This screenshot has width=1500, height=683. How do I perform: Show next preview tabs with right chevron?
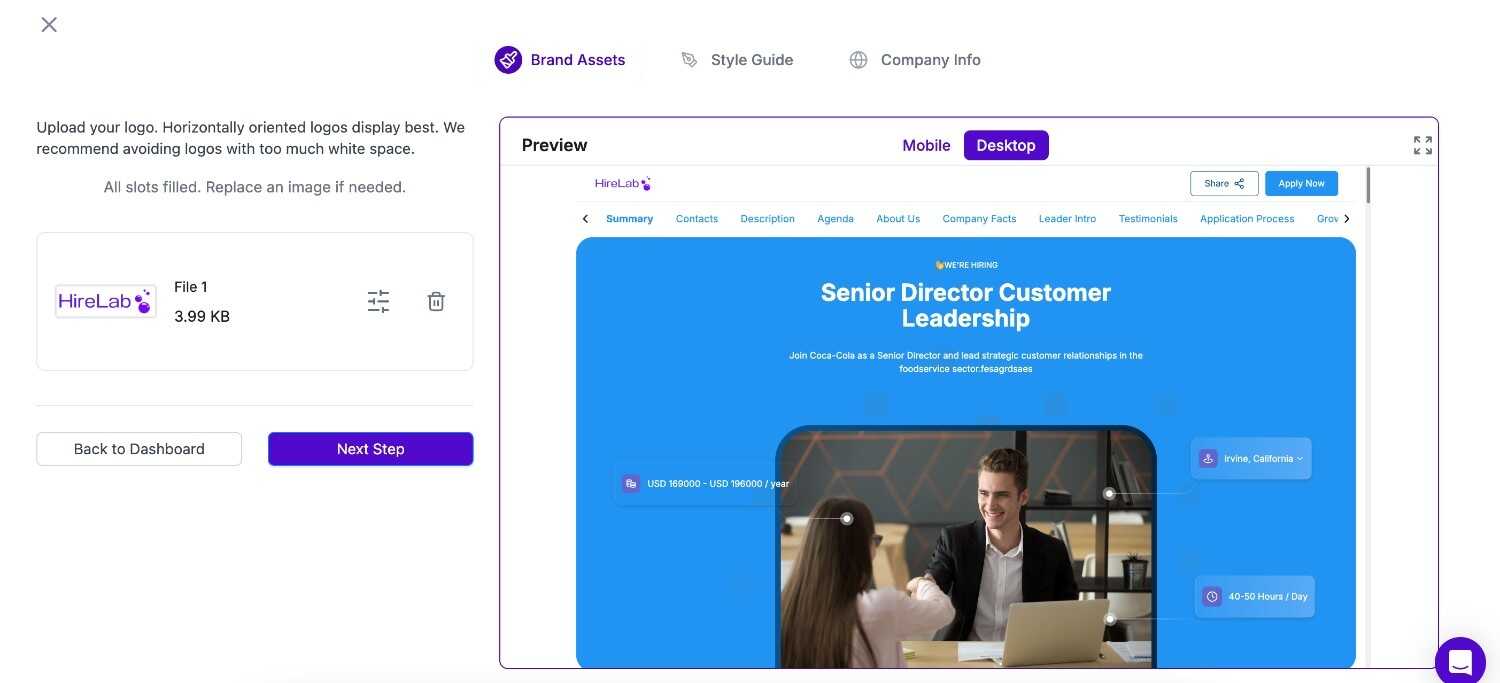coord(1346,218)
